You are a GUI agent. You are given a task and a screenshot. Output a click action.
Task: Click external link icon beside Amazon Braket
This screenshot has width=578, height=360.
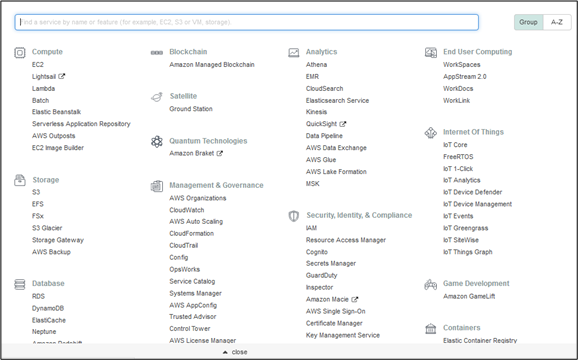219,153
